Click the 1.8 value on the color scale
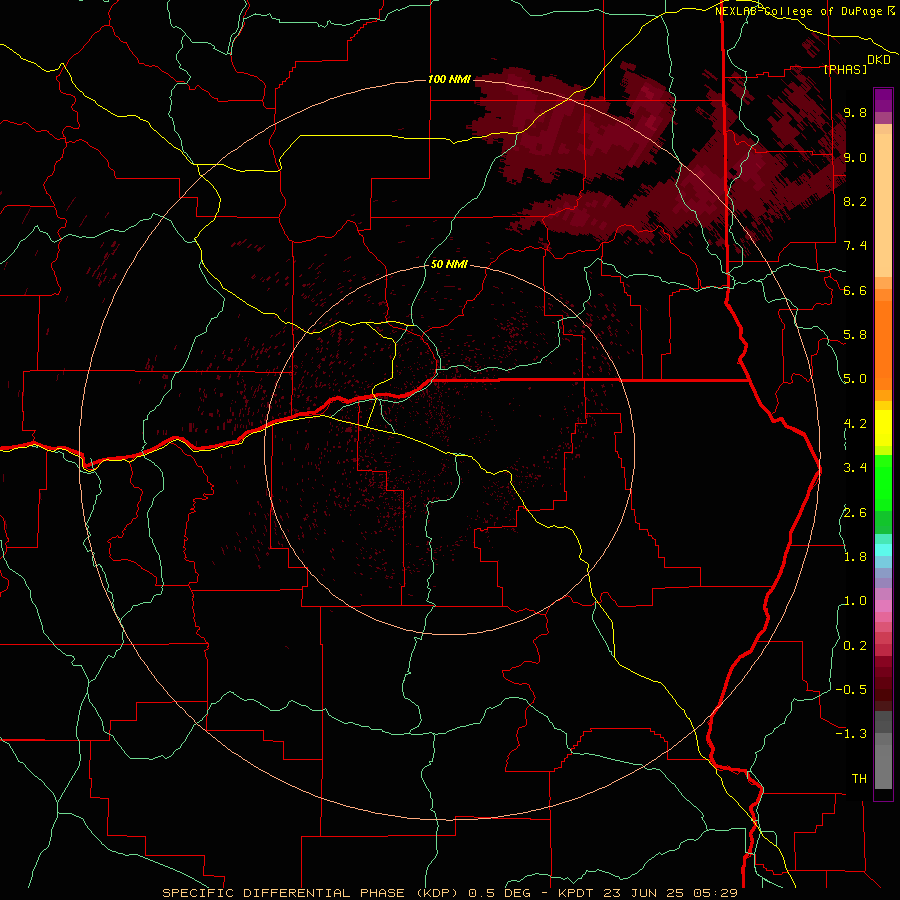This screenshot has height=900, width=900. 855,557
